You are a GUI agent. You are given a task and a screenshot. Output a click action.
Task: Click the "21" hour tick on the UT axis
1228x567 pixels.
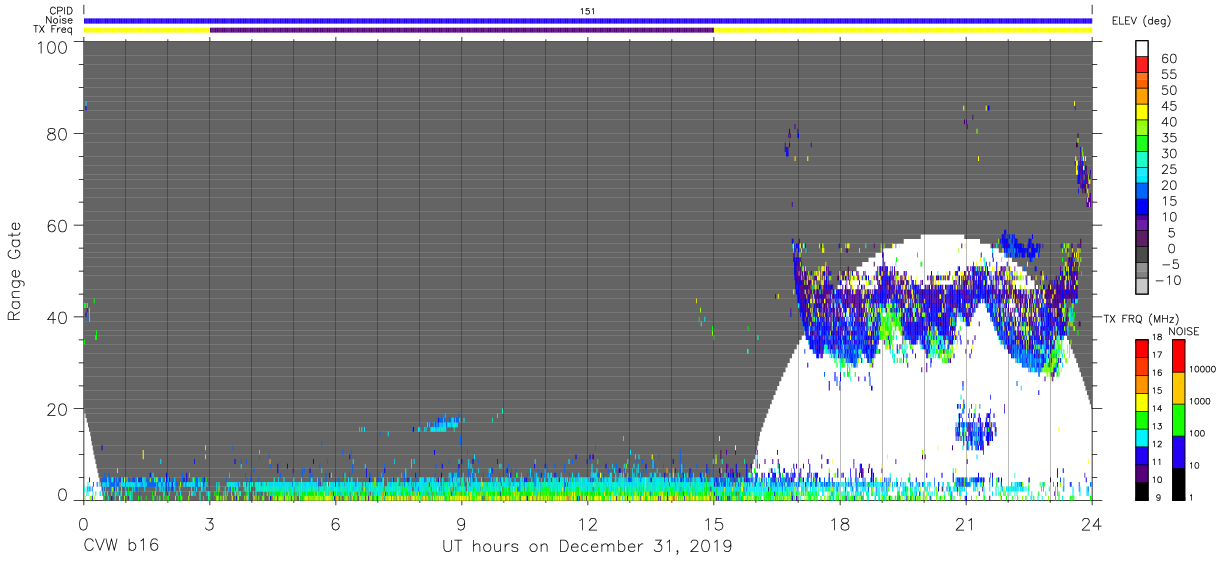point(966,523)
